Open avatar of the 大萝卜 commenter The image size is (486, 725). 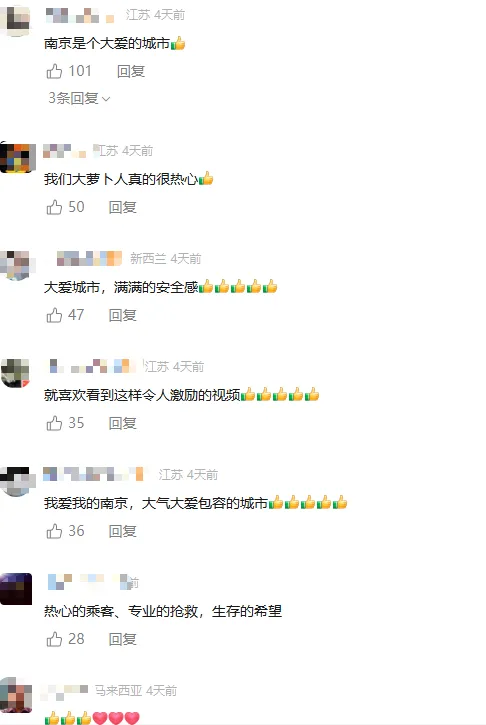tap(18, 157)
